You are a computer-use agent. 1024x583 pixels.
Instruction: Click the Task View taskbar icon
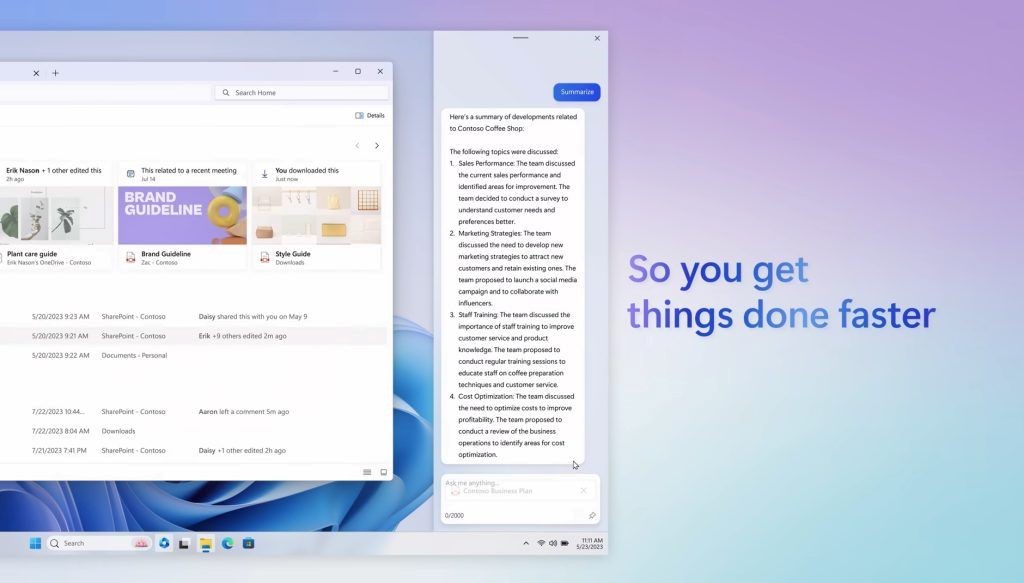click(184, 543)
